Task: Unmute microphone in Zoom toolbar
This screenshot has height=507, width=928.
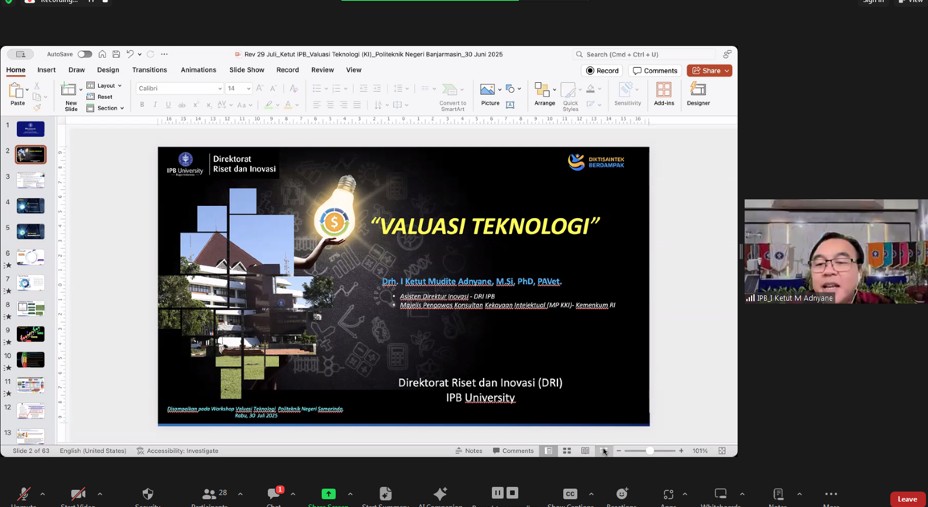Action: [x=24, y=496]
